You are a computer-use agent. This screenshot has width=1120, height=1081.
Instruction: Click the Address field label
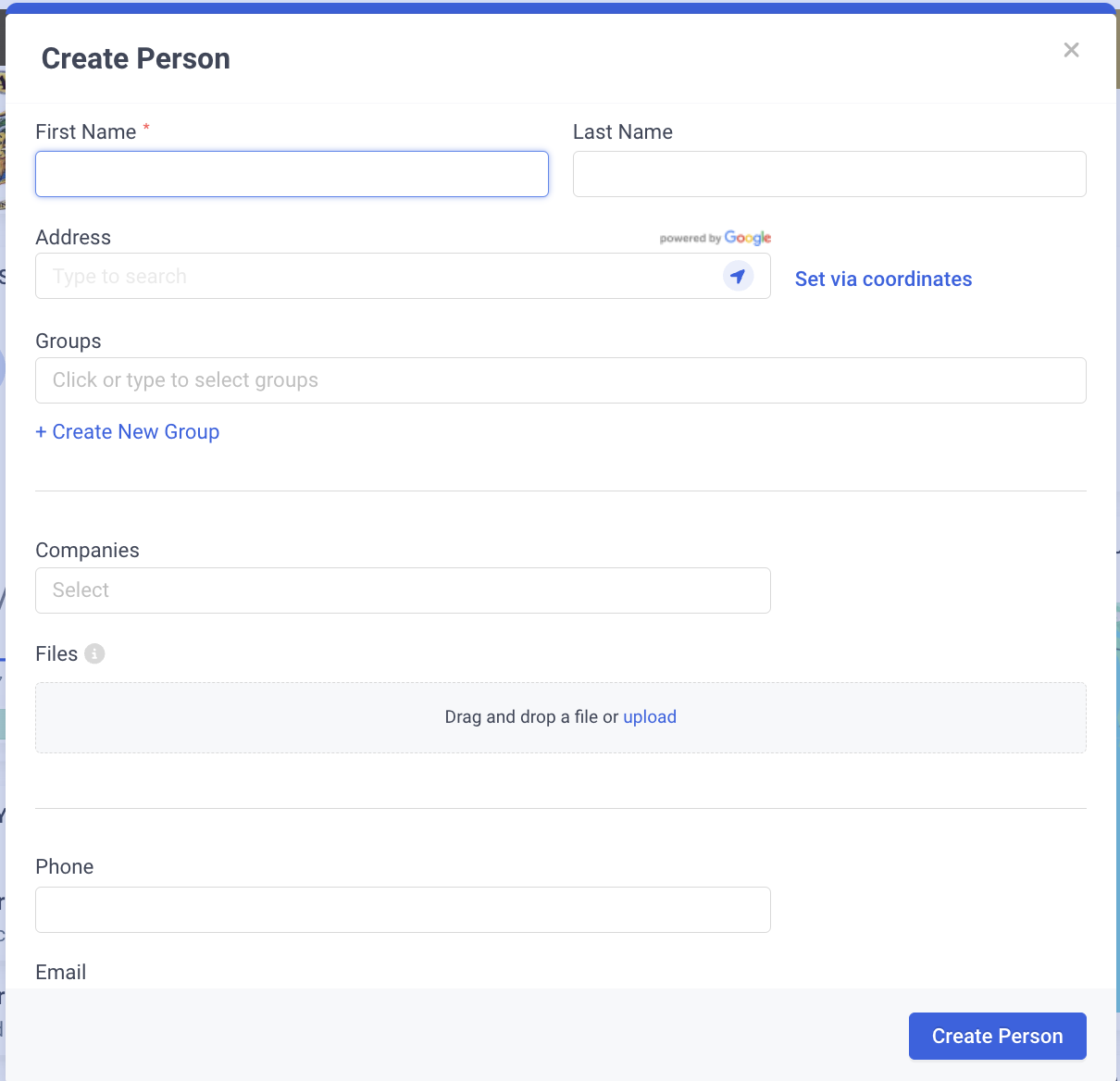[73, 237]
